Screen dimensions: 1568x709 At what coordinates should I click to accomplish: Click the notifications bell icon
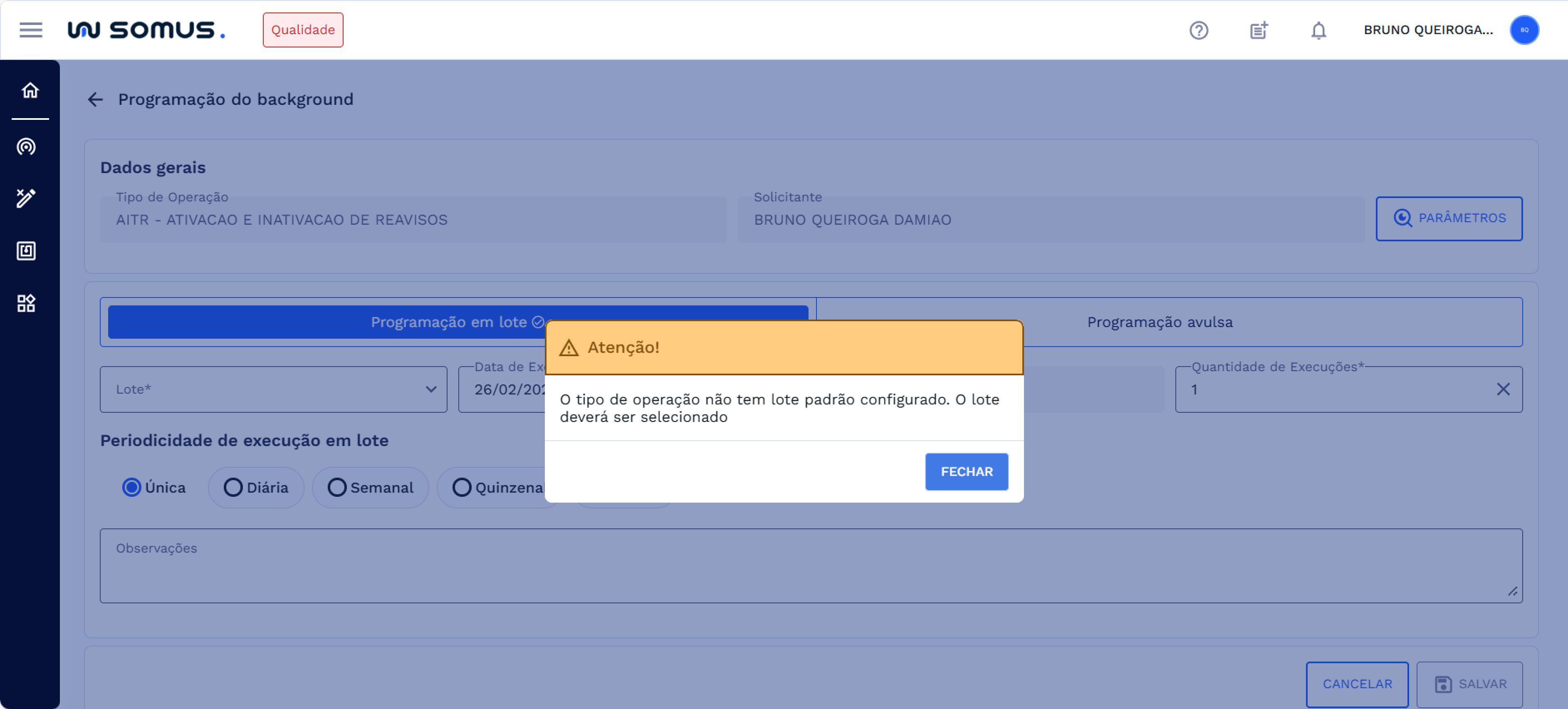pos(1318,30)
